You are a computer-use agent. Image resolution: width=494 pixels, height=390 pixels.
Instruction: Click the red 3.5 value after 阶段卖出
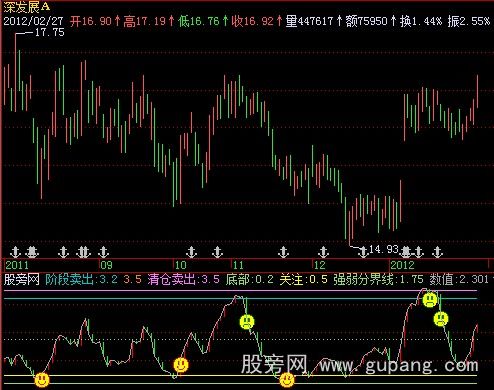point(132,279)
